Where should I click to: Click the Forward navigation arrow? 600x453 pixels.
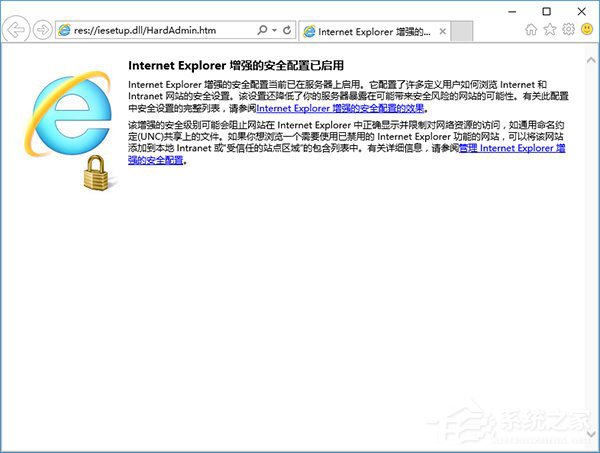pyautogui.click(x=42, y=29)
